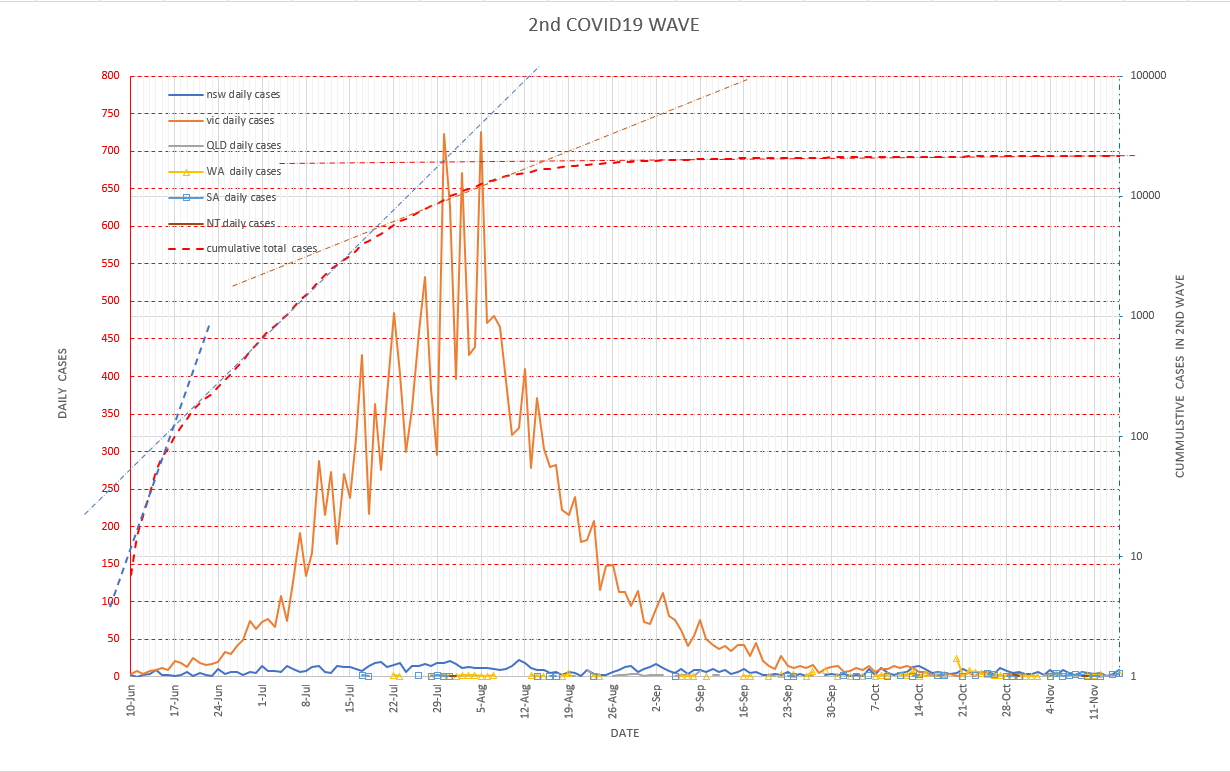Viewport: 1230px width, 772px height.
Task: Click the "vic daily cases" legend entry
Action: coord(222,120)
